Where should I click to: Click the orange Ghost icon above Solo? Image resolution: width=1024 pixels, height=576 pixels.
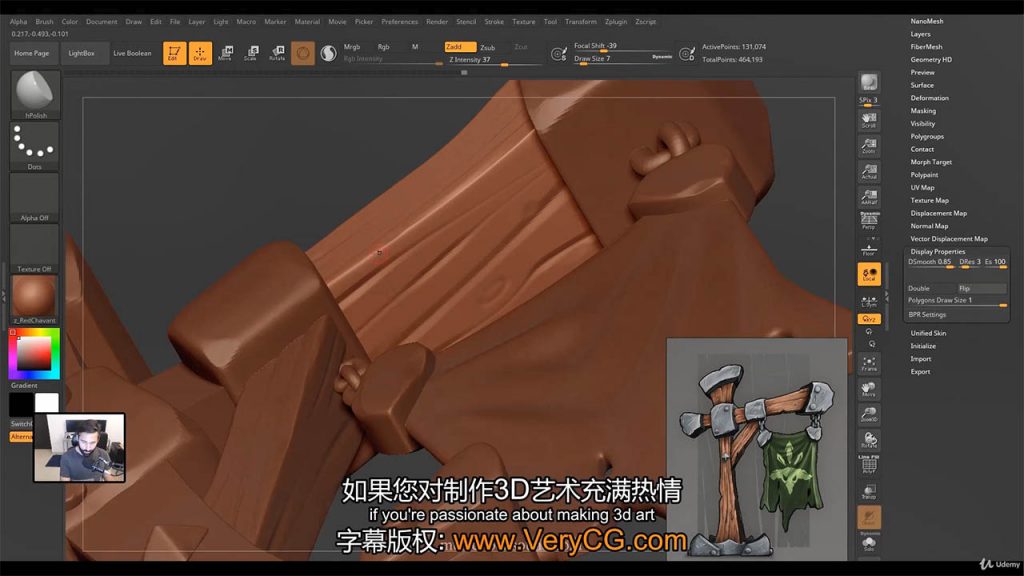pyautogui.click(x=869, y=517)
